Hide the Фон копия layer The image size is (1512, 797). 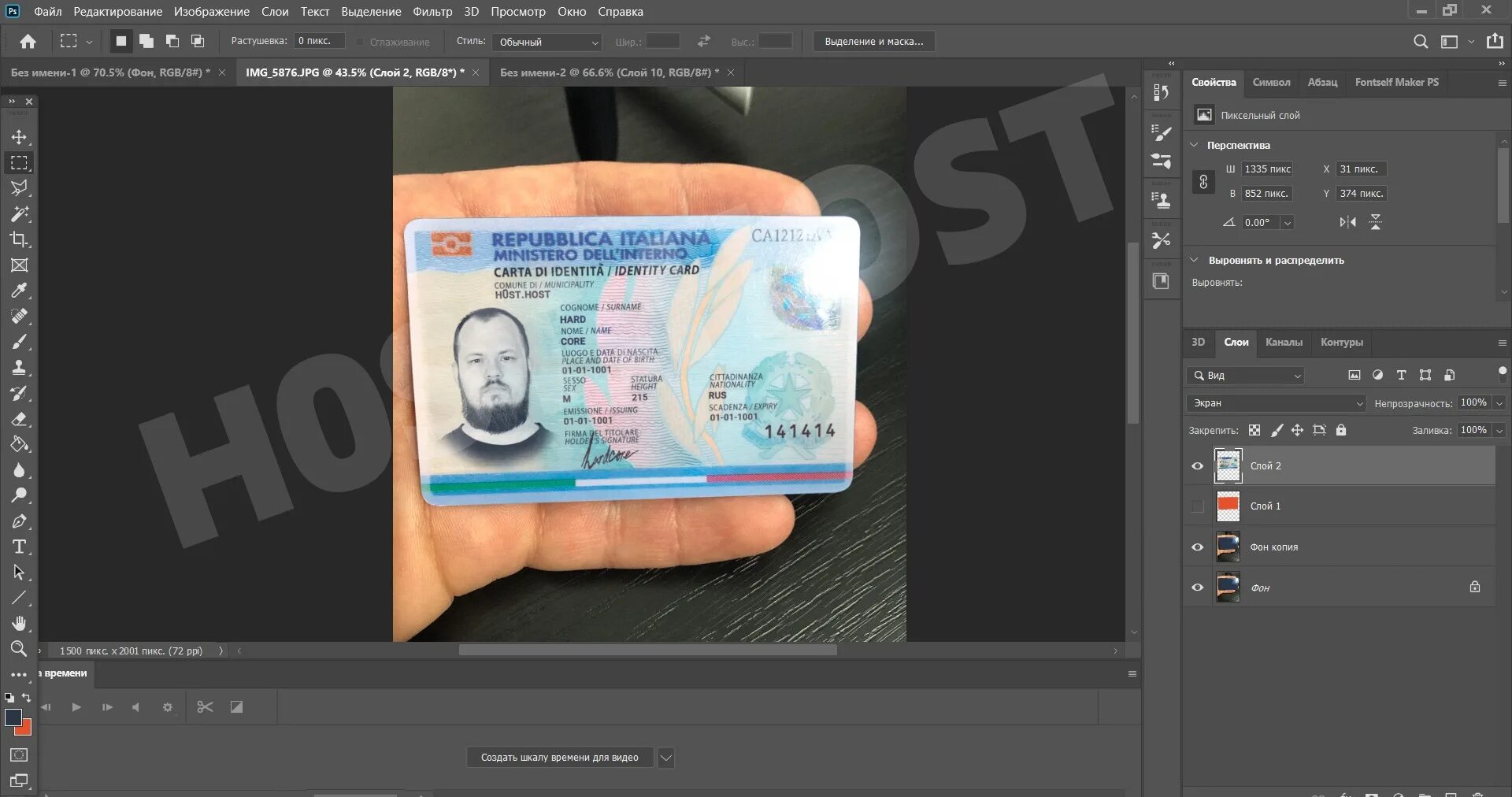click(x=1198, y=547)
